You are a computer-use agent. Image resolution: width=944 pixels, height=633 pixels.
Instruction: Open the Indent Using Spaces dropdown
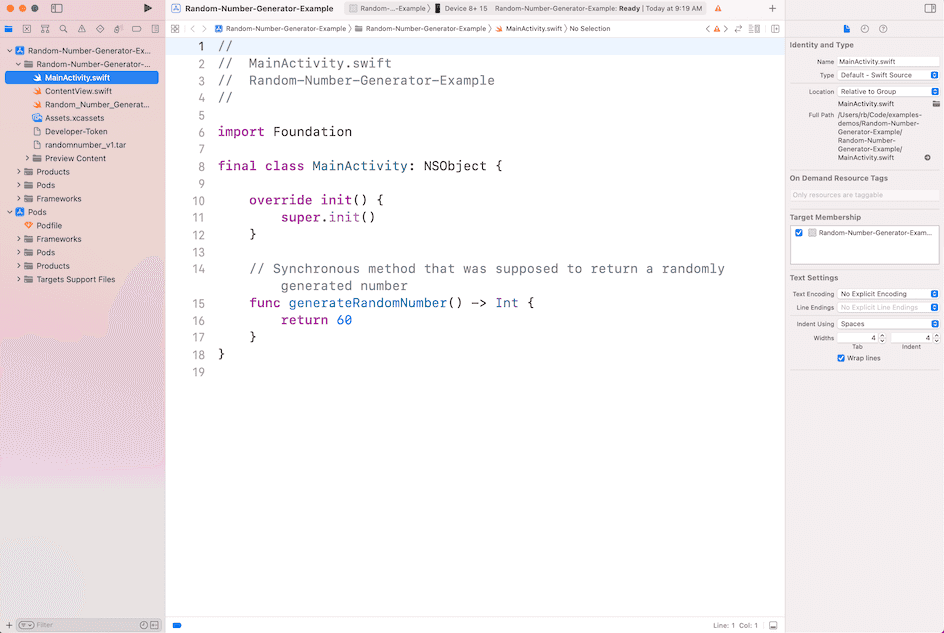(x=888, y=324)
